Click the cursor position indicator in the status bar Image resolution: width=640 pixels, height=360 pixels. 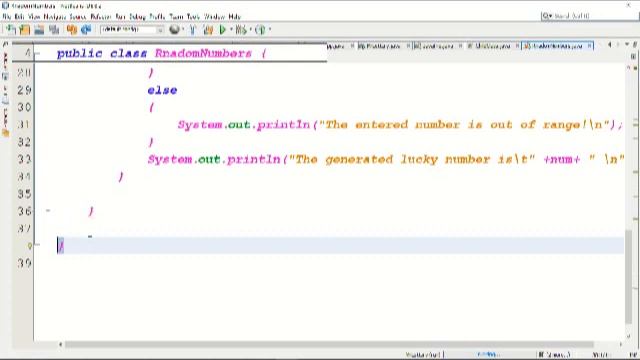point(600,355)
